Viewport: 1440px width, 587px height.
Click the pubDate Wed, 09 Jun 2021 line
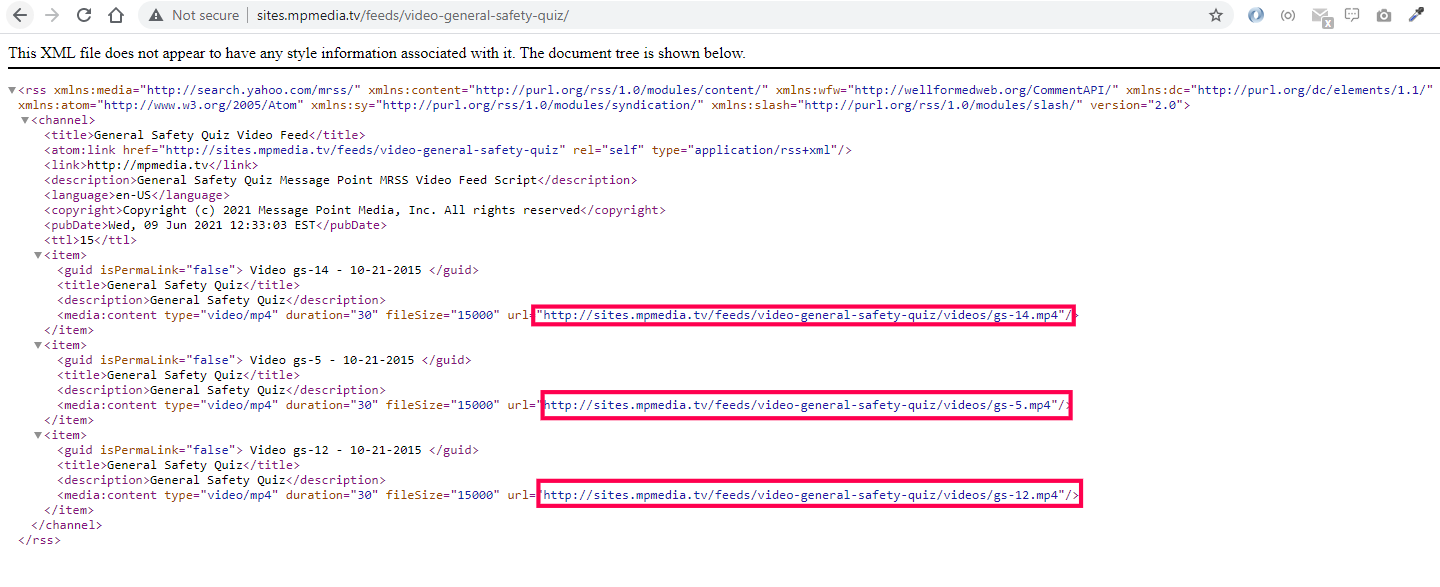(215, 225)
